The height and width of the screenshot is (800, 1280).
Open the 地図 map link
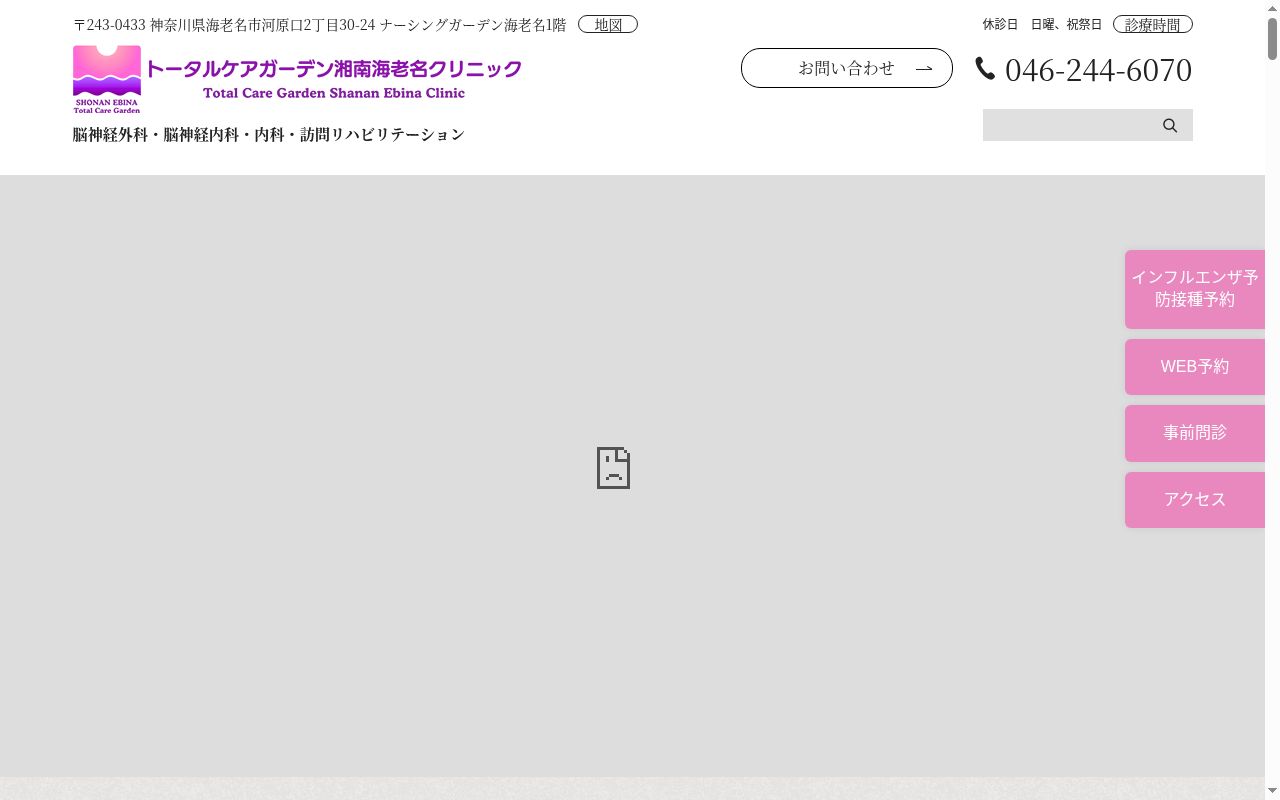(x=608, y=25)
